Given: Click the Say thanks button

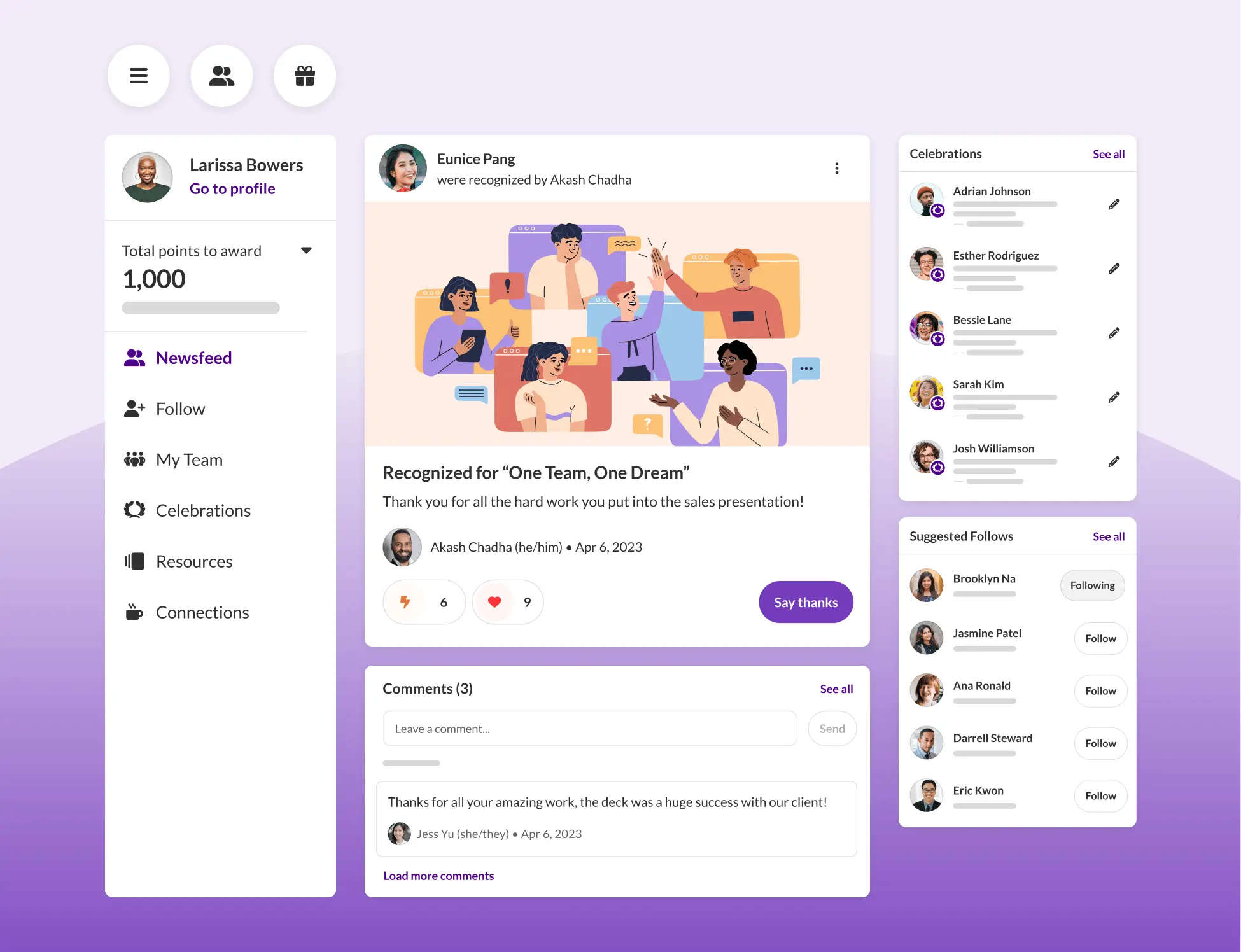Looking at the screenshot, I should 806,601.
